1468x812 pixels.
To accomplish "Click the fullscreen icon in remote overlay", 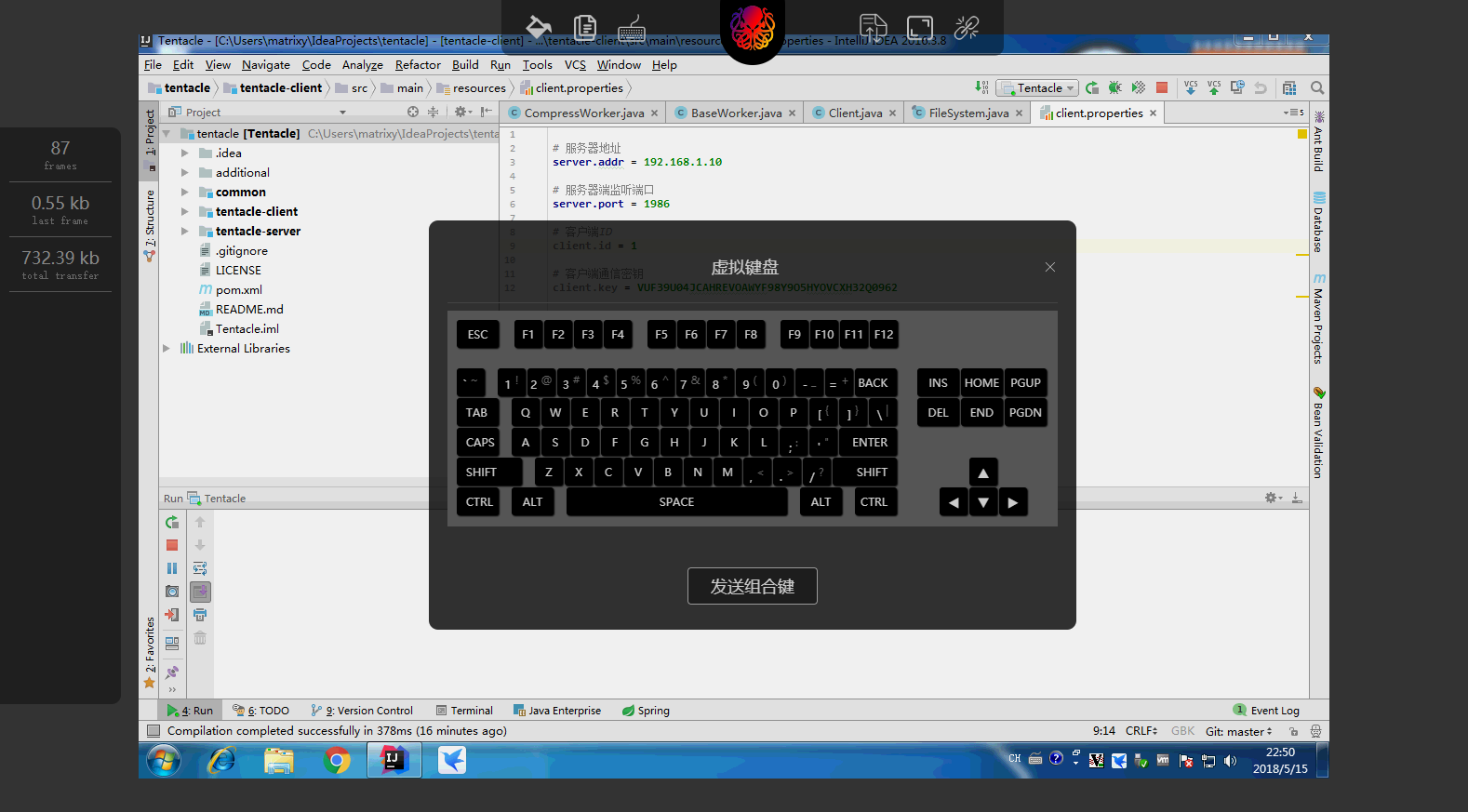I will (920, 28).
